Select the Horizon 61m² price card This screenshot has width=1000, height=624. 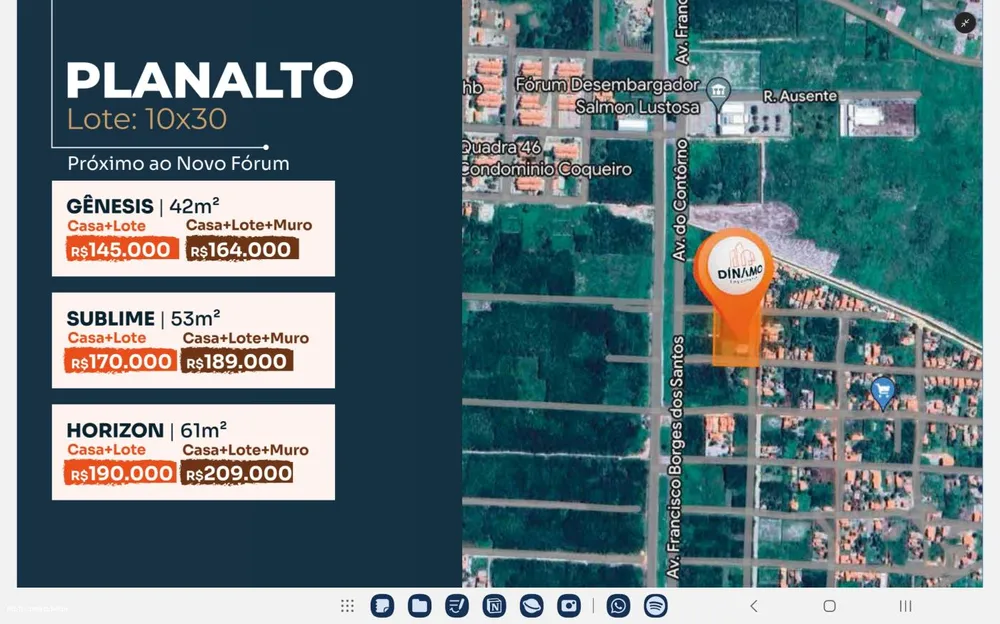point(193,452)
